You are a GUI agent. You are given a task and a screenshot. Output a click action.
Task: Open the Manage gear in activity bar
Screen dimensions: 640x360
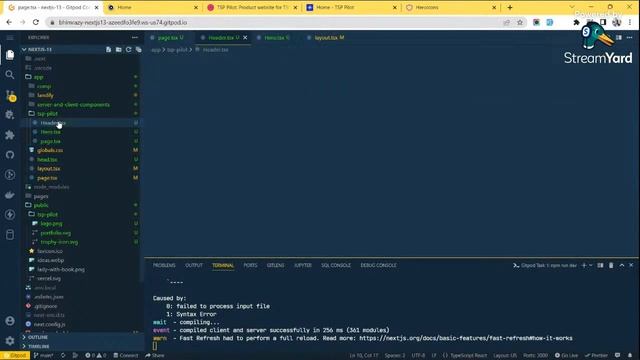pos(10,340)
